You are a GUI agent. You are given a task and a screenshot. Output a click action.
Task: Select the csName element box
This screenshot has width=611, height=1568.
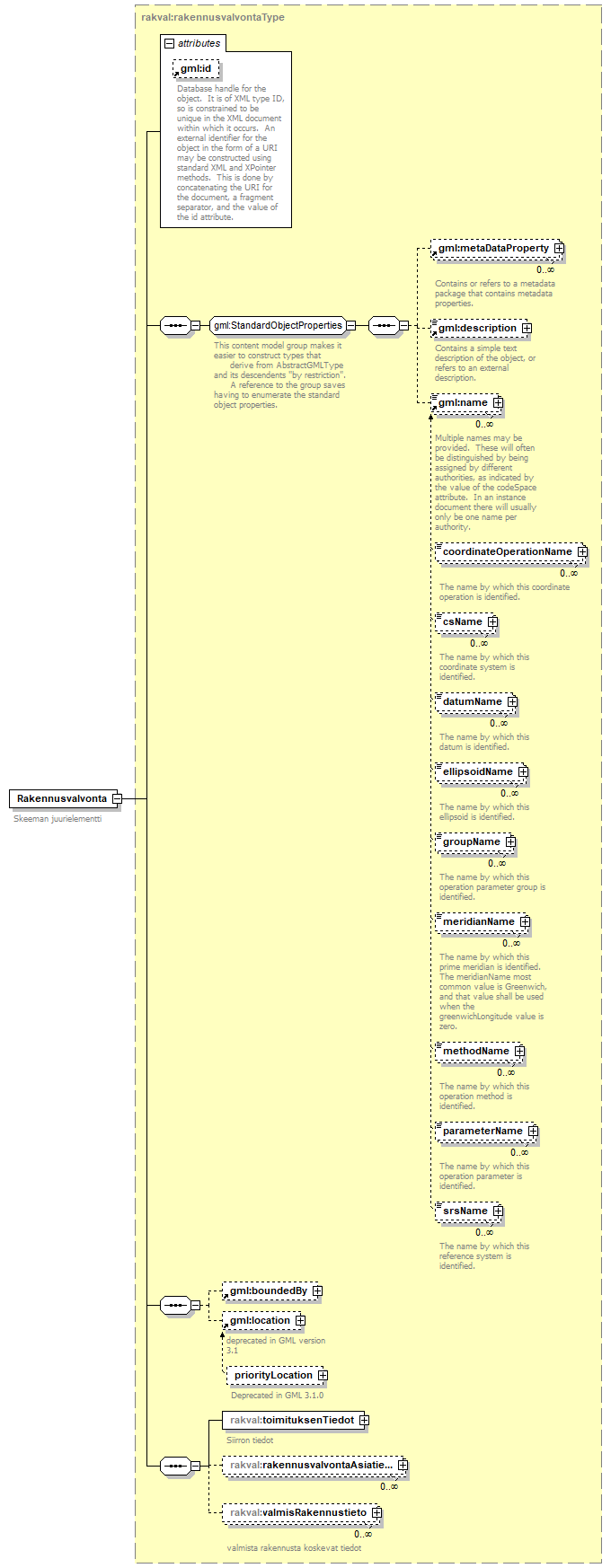(x=463, y=621)
